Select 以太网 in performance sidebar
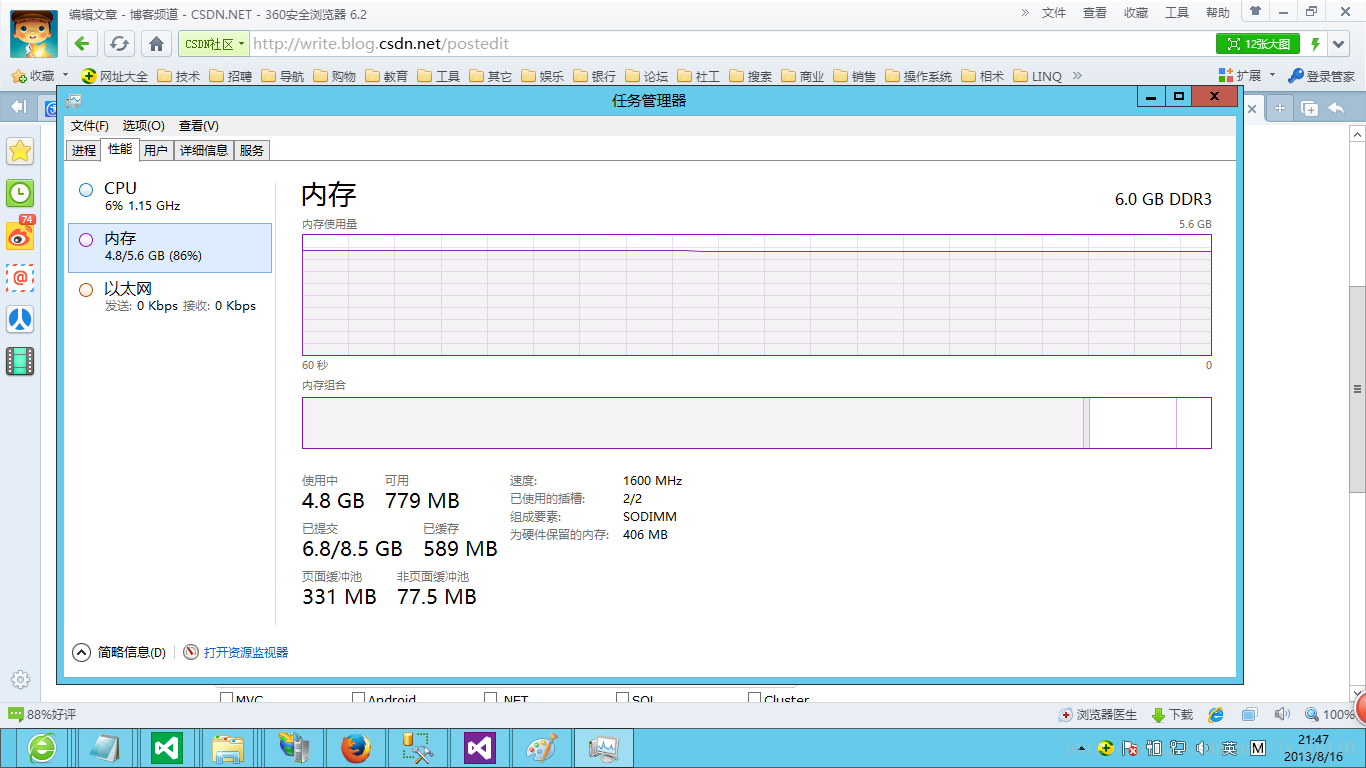The width and height of the screenshot is (1366, 768). [170, 297]
